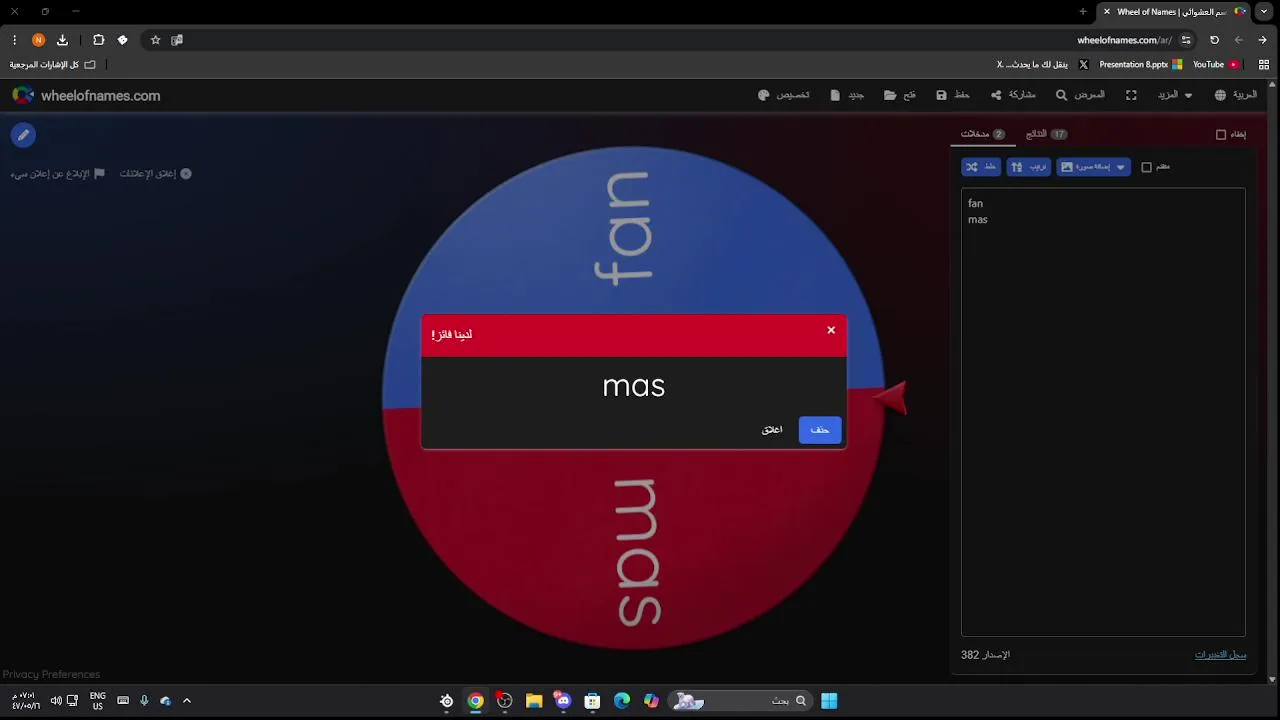Click 'fan' entry in the list

tap(976, 203)
